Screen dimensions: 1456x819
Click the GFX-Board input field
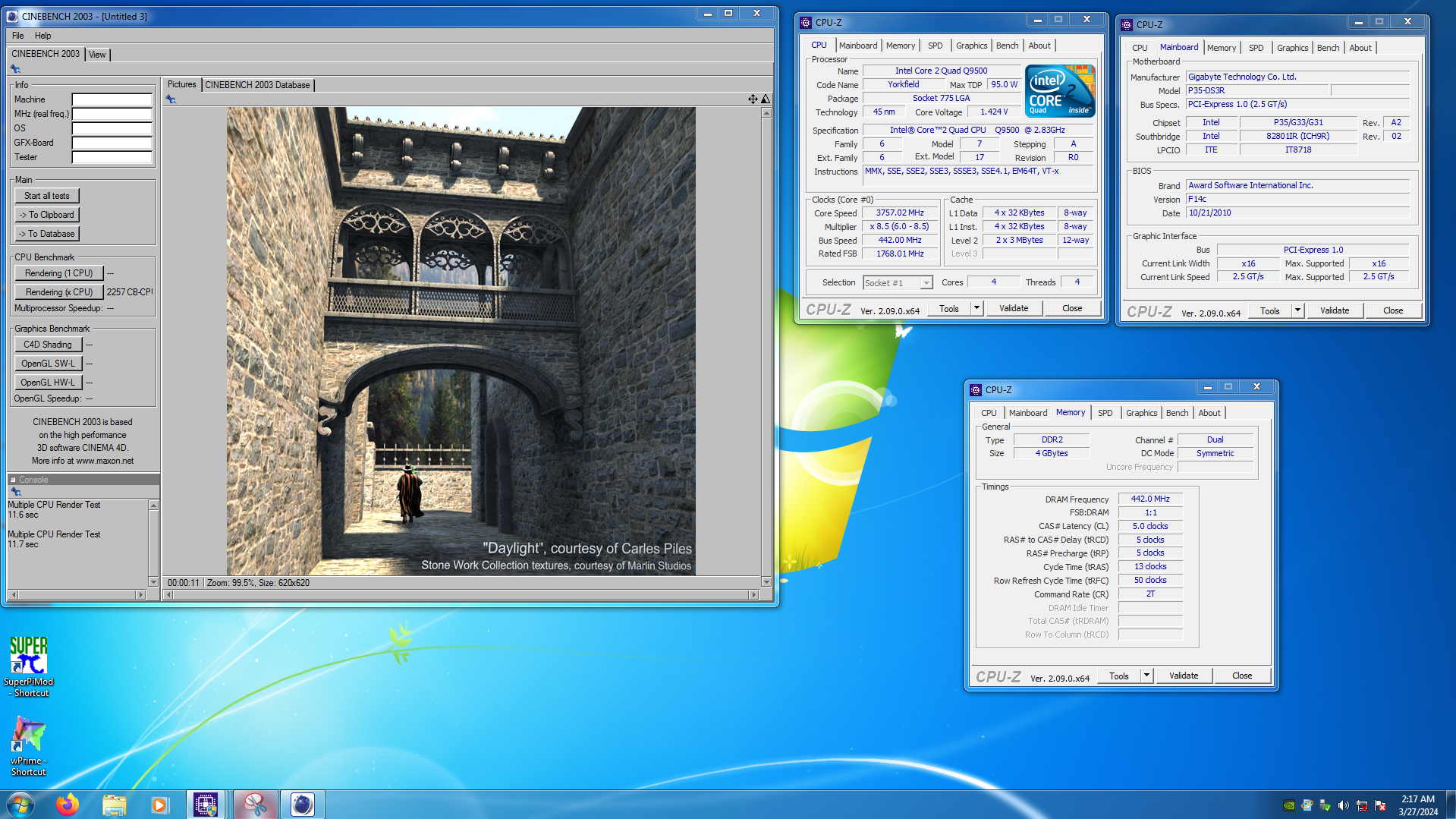(112, 143)
